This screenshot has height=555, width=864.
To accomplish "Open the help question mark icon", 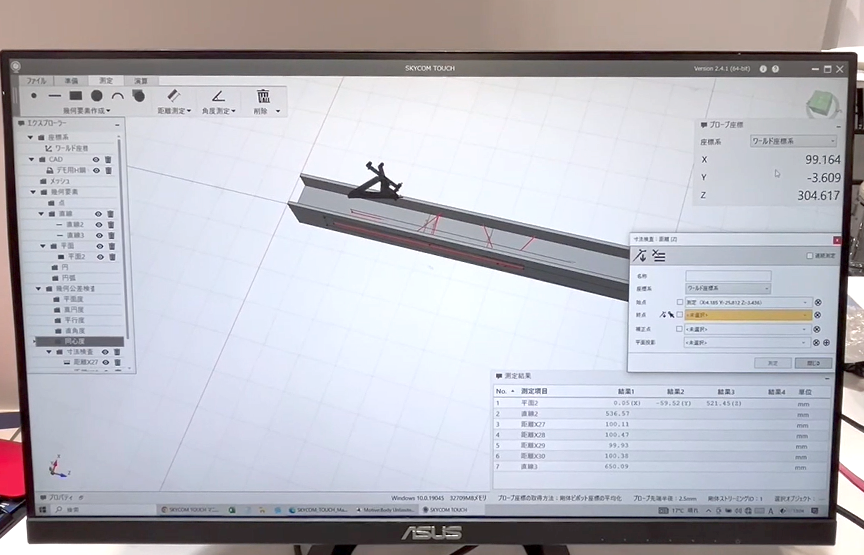I will tap(775, 69).
